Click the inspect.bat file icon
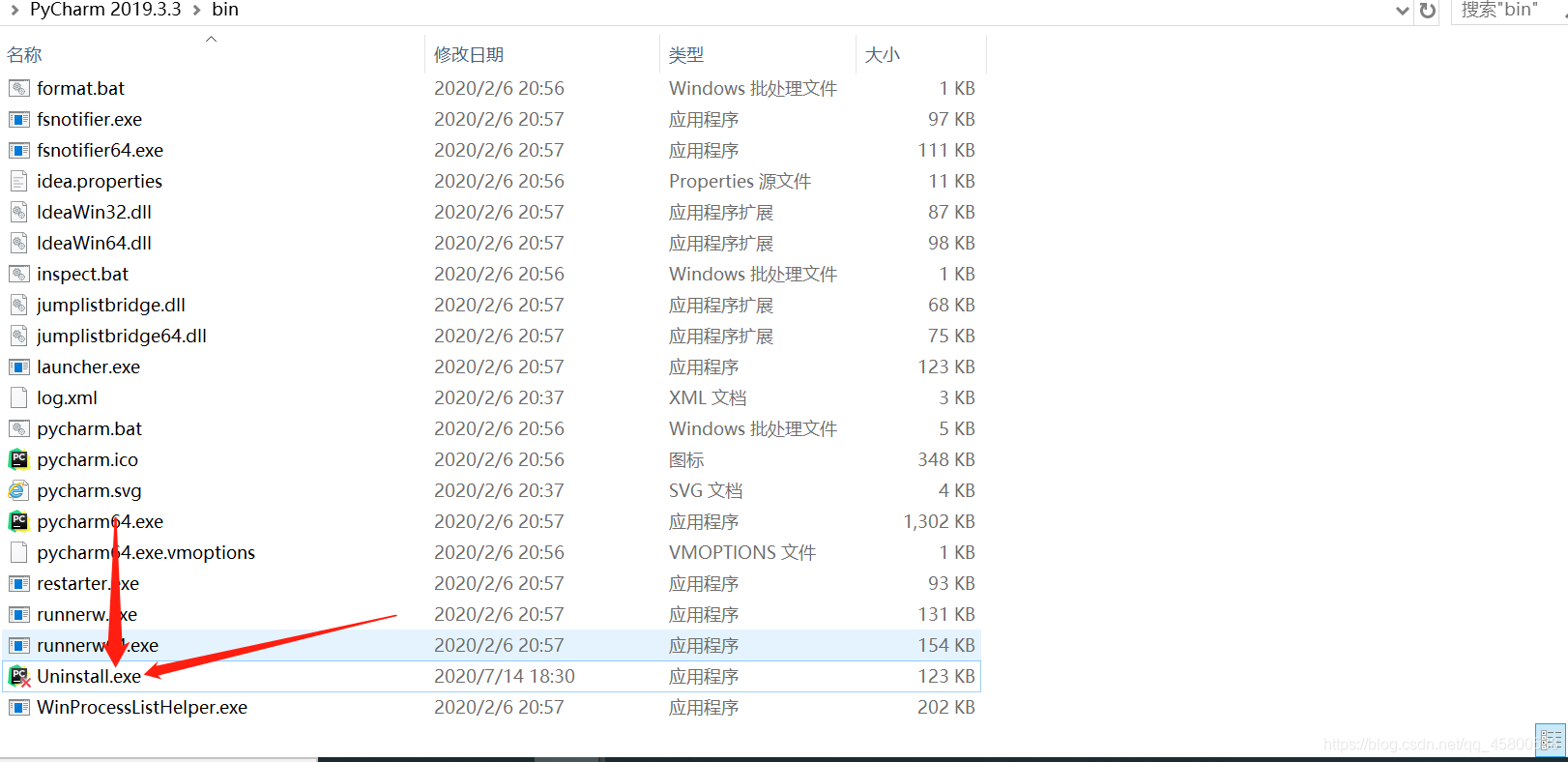Screen dimensions: 1568x762 (x=18, y=274)
